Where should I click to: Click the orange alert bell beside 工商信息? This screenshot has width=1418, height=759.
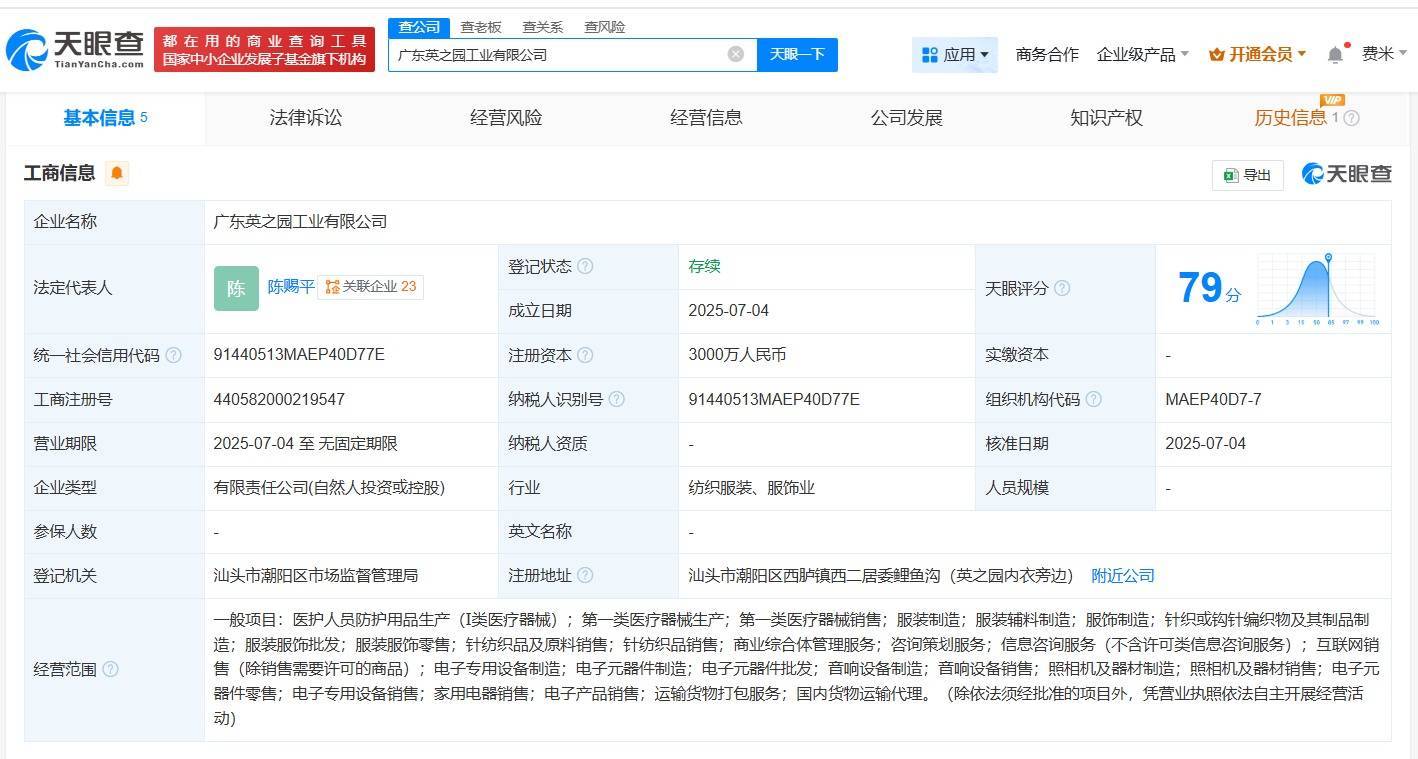tap(117, 173)
